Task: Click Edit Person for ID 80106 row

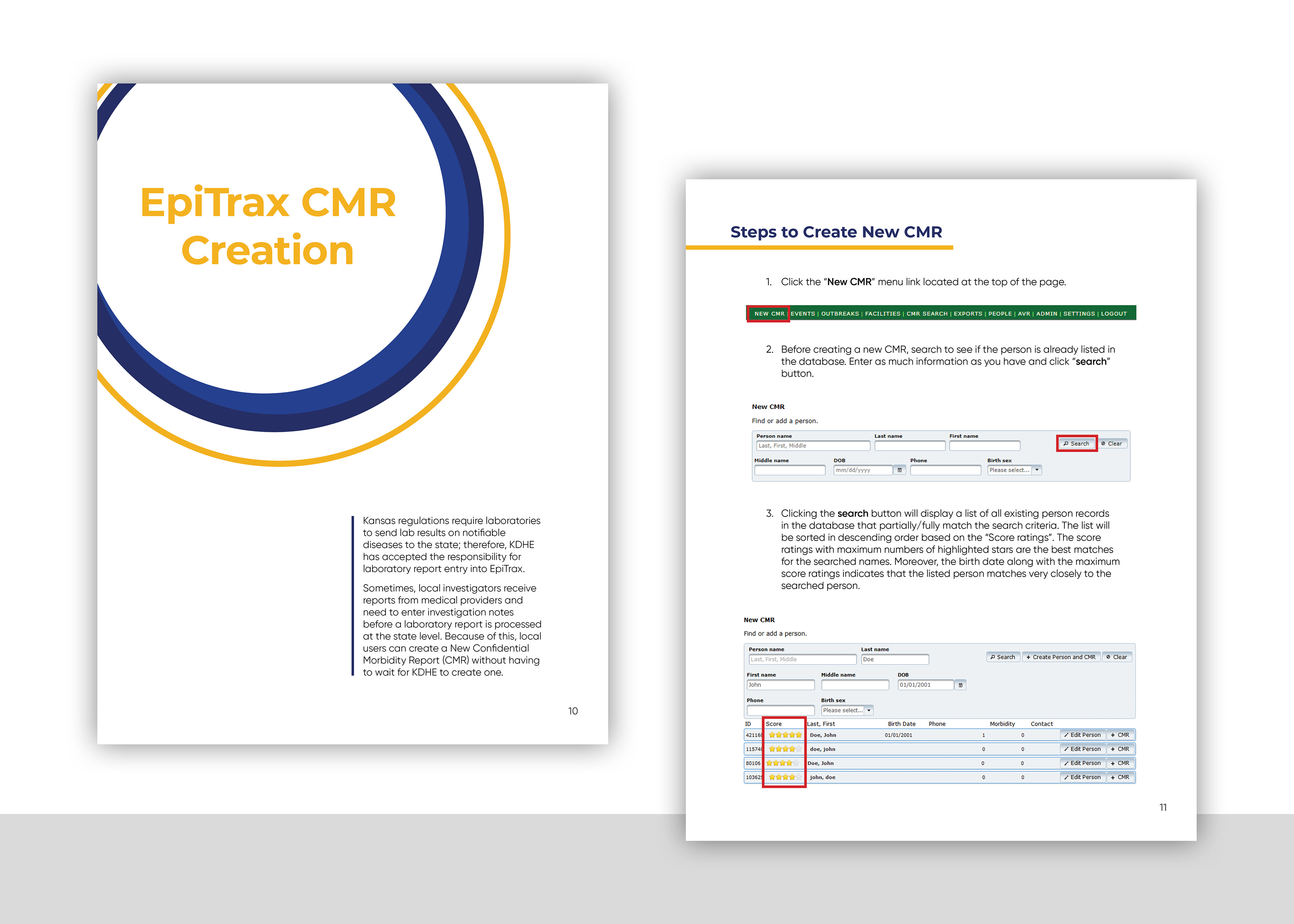Action: 1082,764
